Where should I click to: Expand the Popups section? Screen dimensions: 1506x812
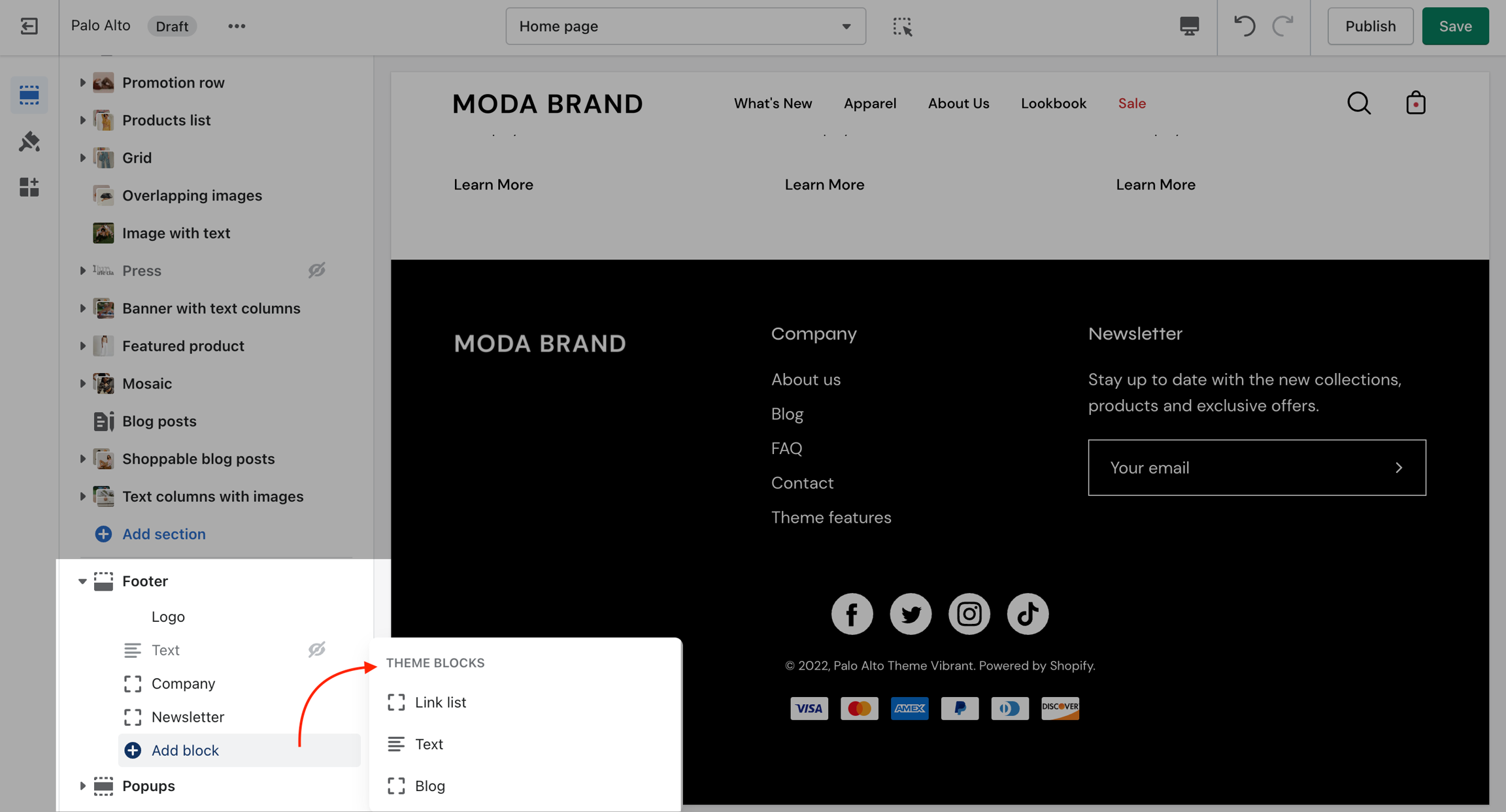click(82, 786)
